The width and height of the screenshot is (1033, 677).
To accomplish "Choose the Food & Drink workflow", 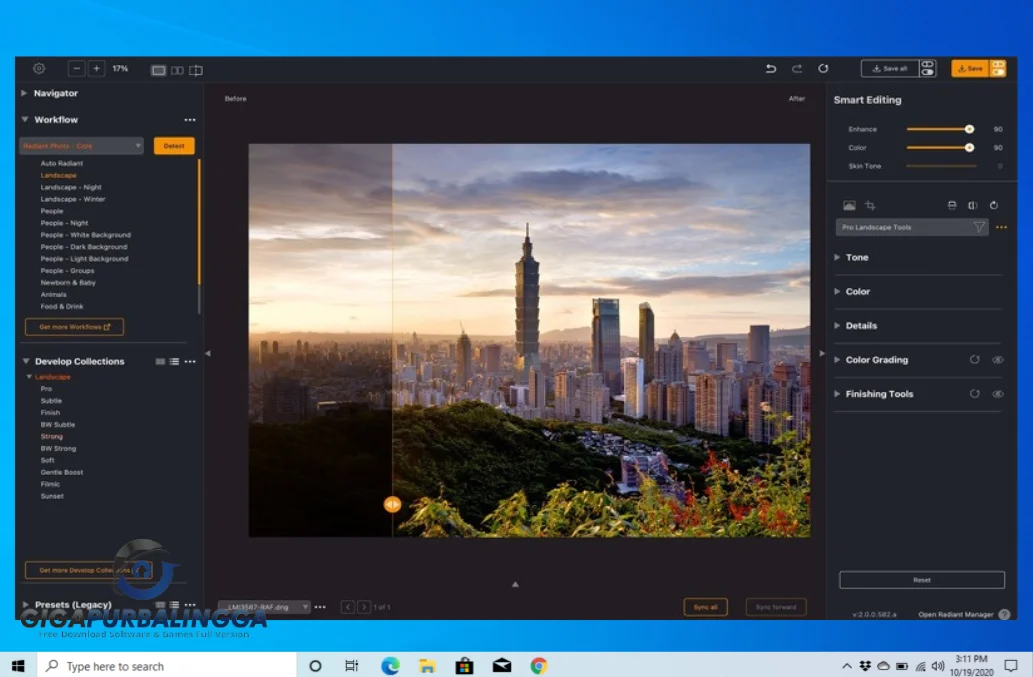I will coord(62,307).
